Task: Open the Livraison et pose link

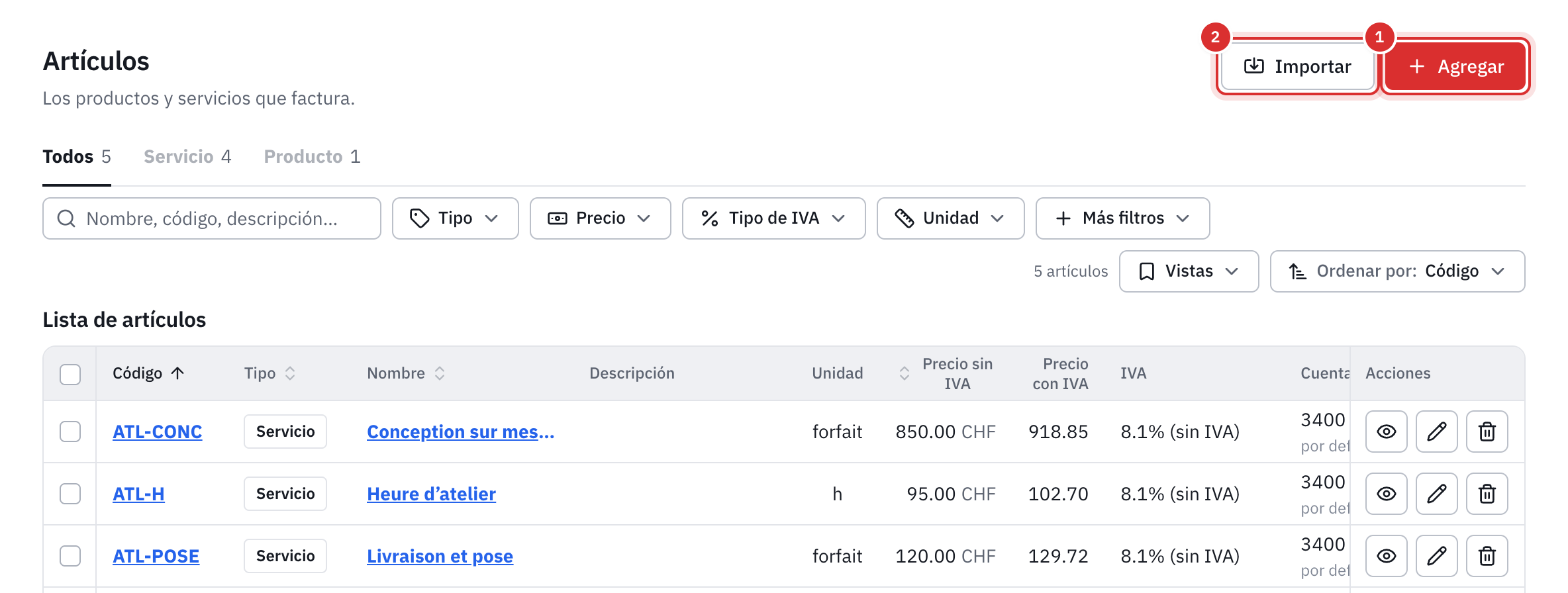Action: (x=440, y=556)
